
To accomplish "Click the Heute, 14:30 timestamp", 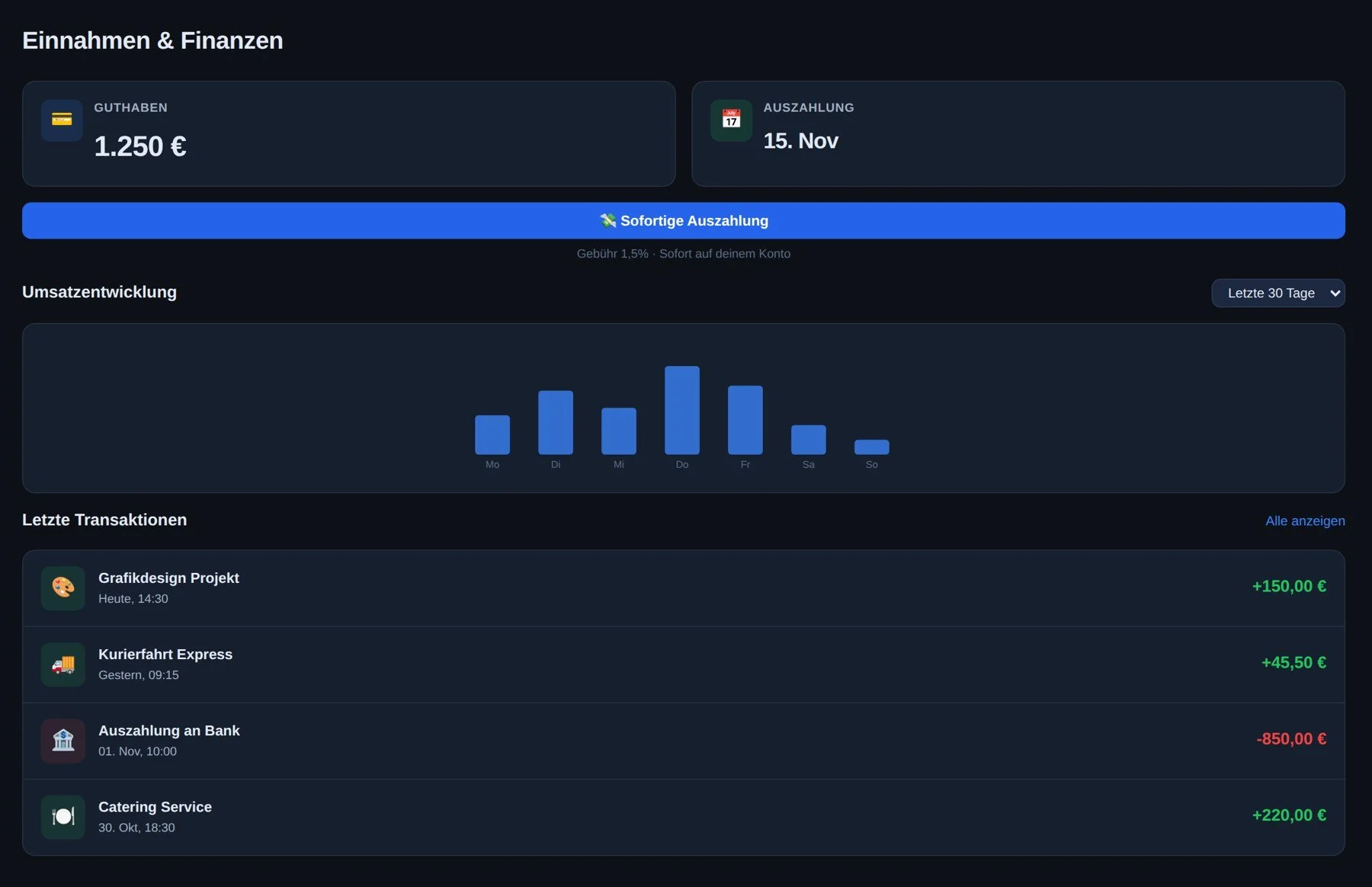I will pos(133,599).
